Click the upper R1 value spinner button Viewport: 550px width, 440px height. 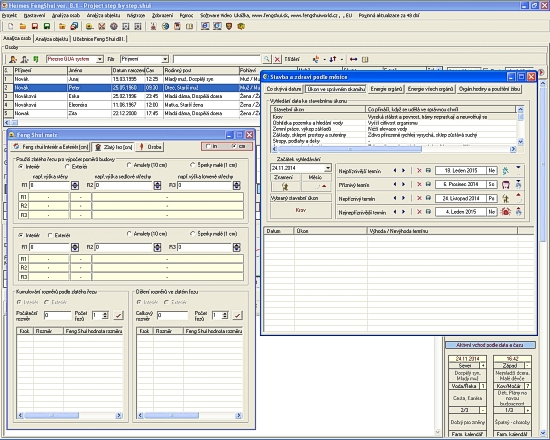75,185
